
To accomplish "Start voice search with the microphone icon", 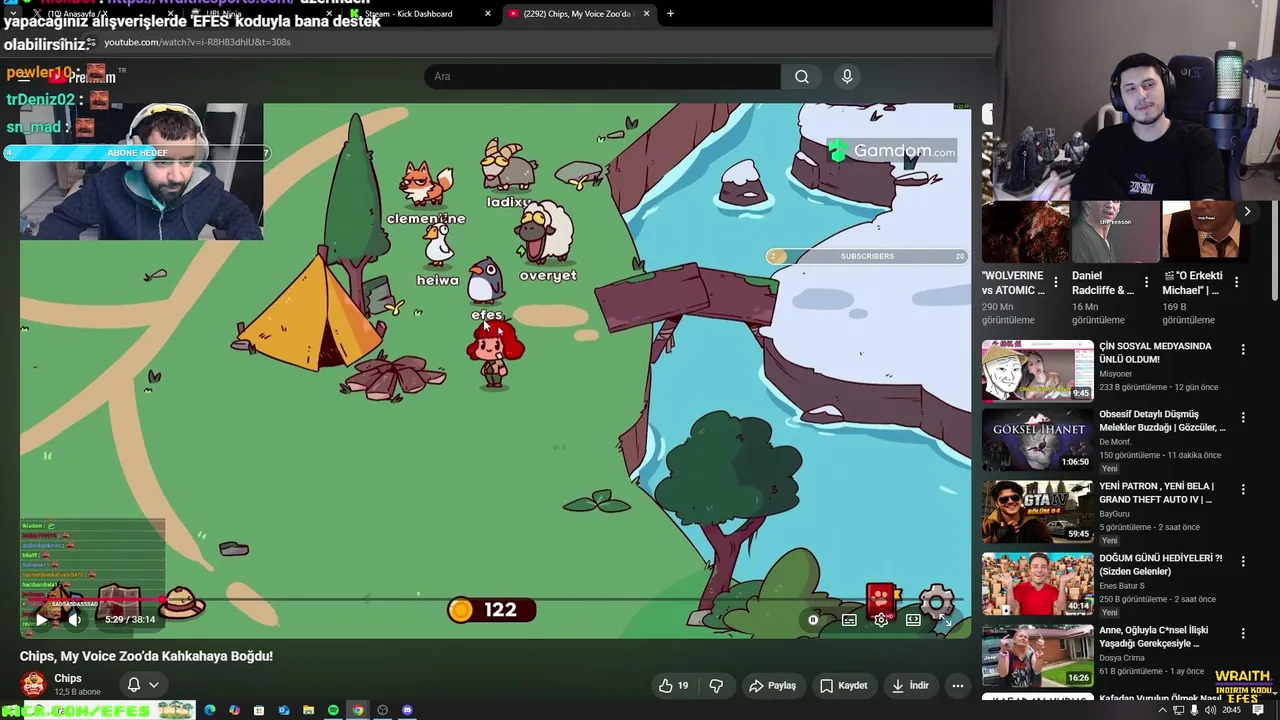I will click(x=847, y=77).
